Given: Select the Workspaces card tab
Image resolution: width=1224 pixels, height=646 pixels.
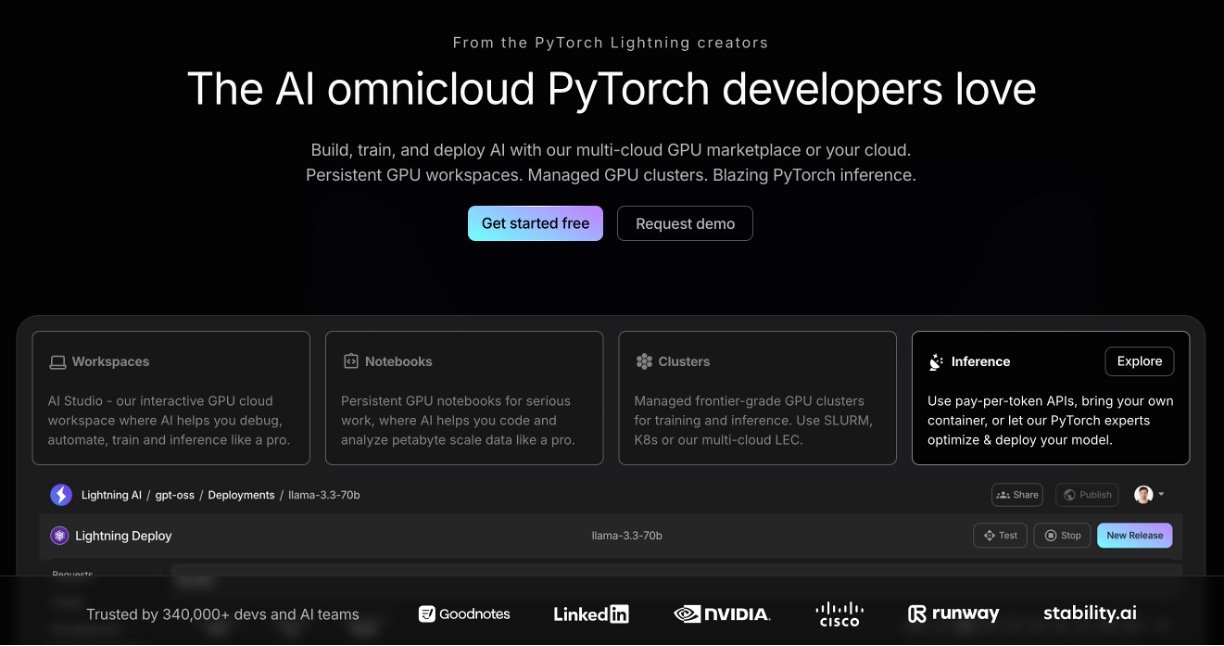Looking at the screenshot, I should pos(171,398).
